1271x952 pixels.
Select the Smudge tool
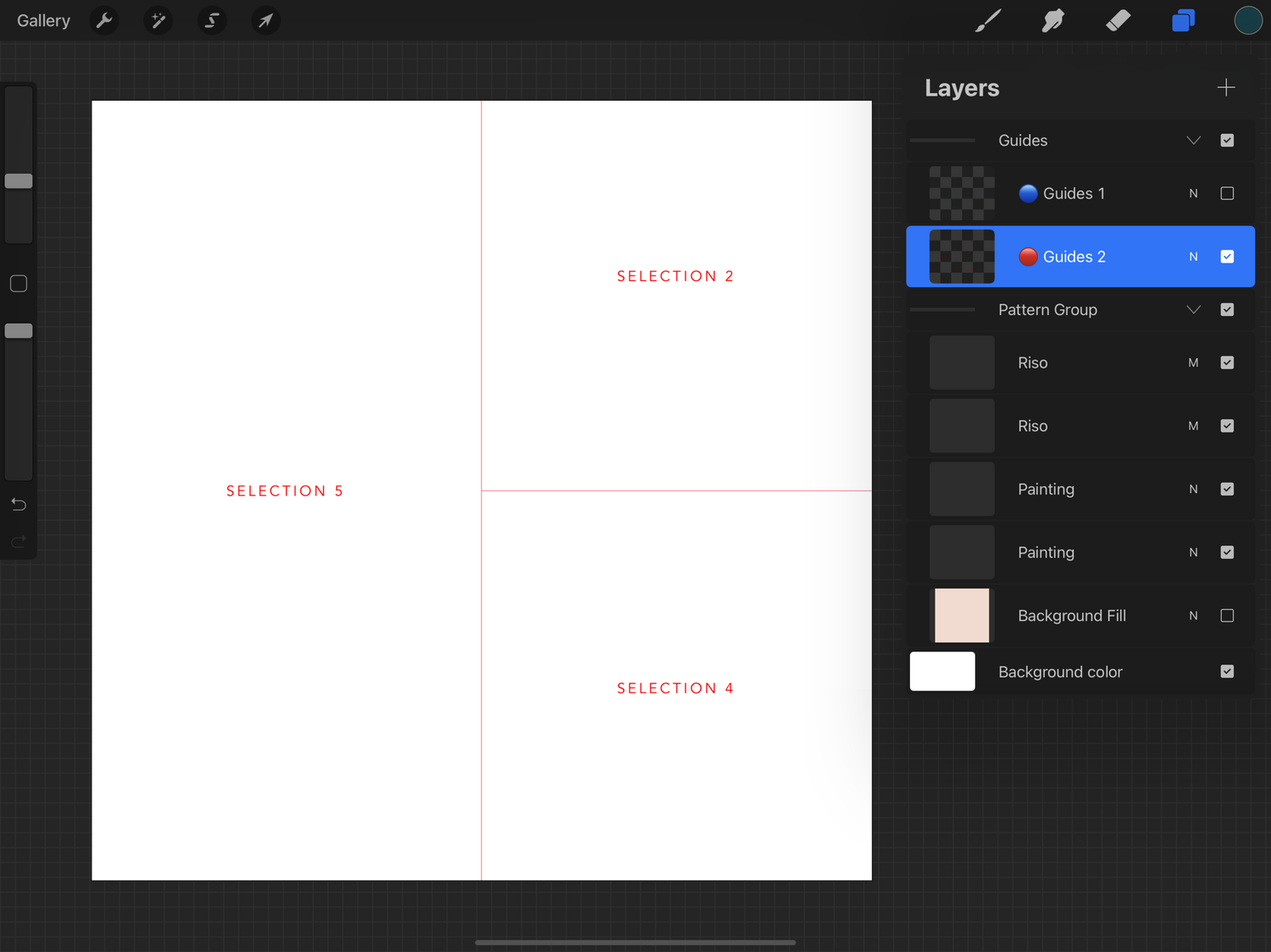tap(1052, 20)
